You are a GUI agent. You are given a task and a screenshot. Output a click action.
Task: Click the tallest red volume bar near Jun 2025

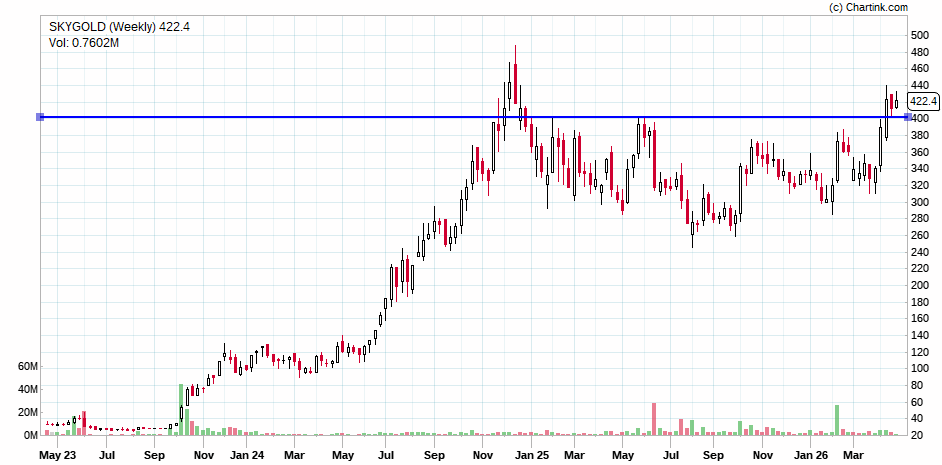[x=654, y=419]
